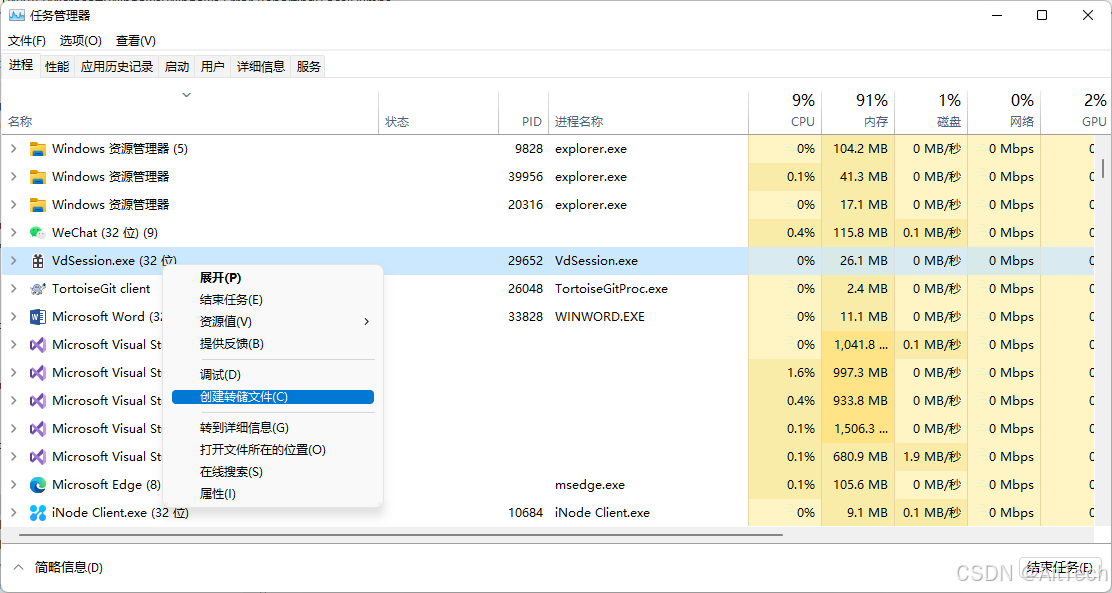Viewport: 1112px width, 593px height.
Task: Switch to the 服务 tab
Action: click(308, 67)
